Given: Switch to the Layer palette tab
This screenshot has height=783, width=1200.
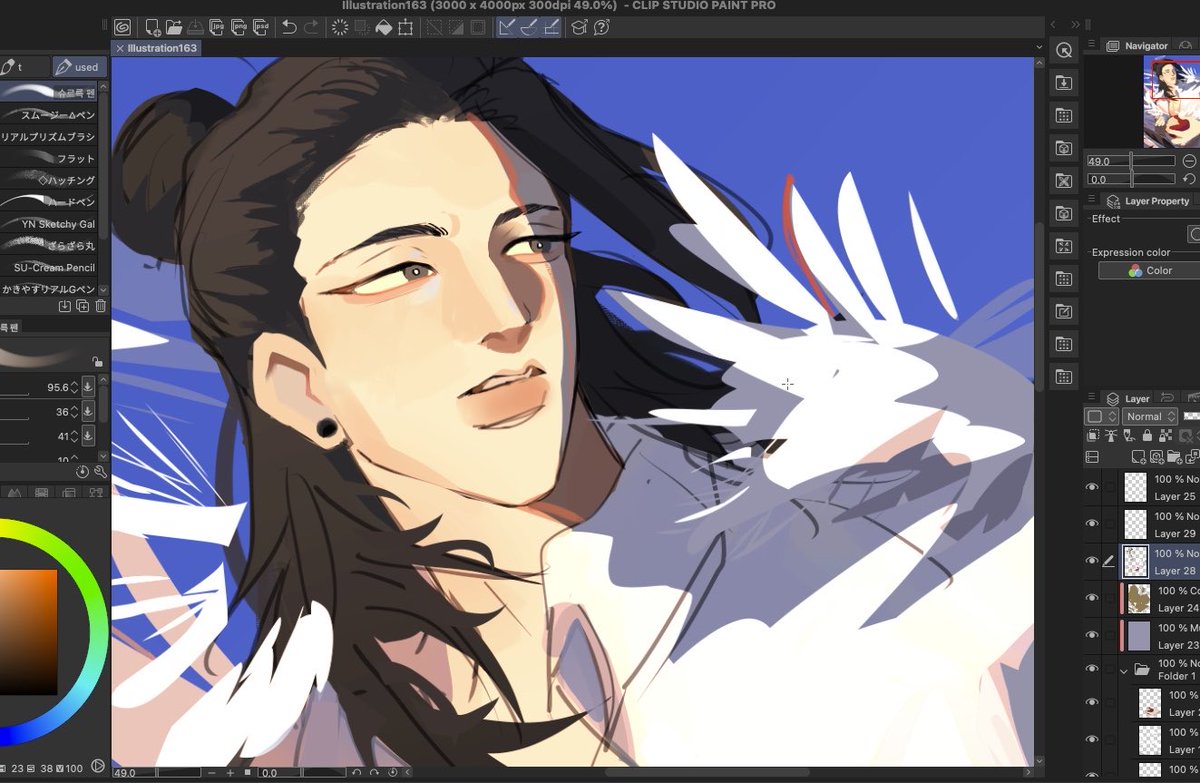Looking at the screenshot, I should 1129,398.
